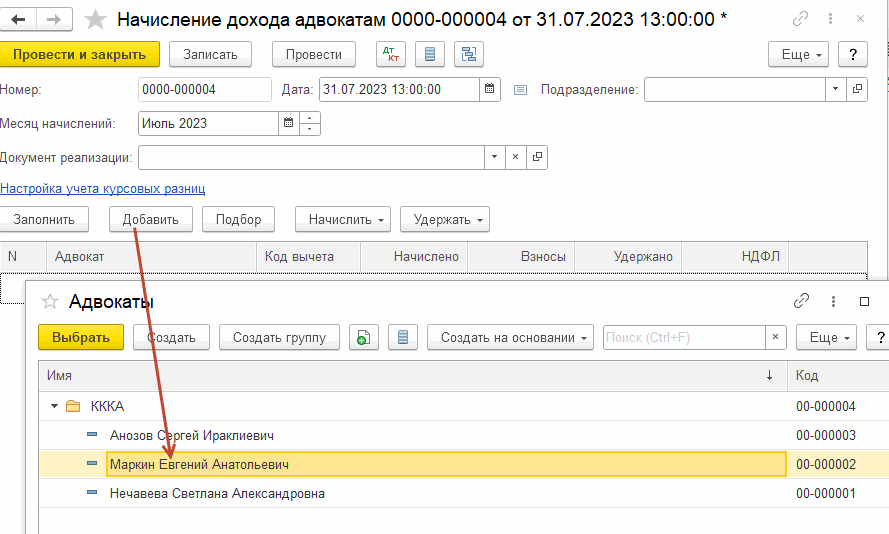The image size is (889, 534).
Task: Click the document structure hierarchy icon
Action: coord(468,55)
